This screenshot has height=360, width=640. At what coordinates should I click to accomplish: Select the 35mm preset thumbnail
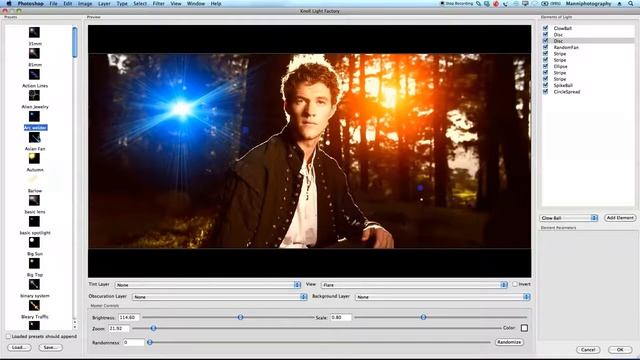34,32
